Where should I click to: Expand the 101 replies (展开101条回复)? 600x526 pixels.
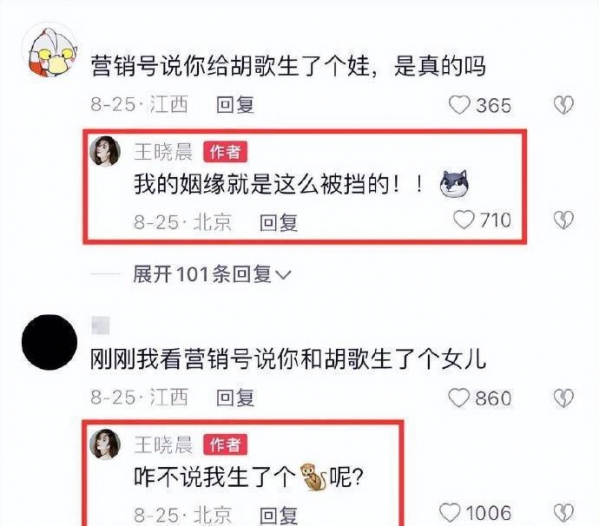(x=212, y=274)
